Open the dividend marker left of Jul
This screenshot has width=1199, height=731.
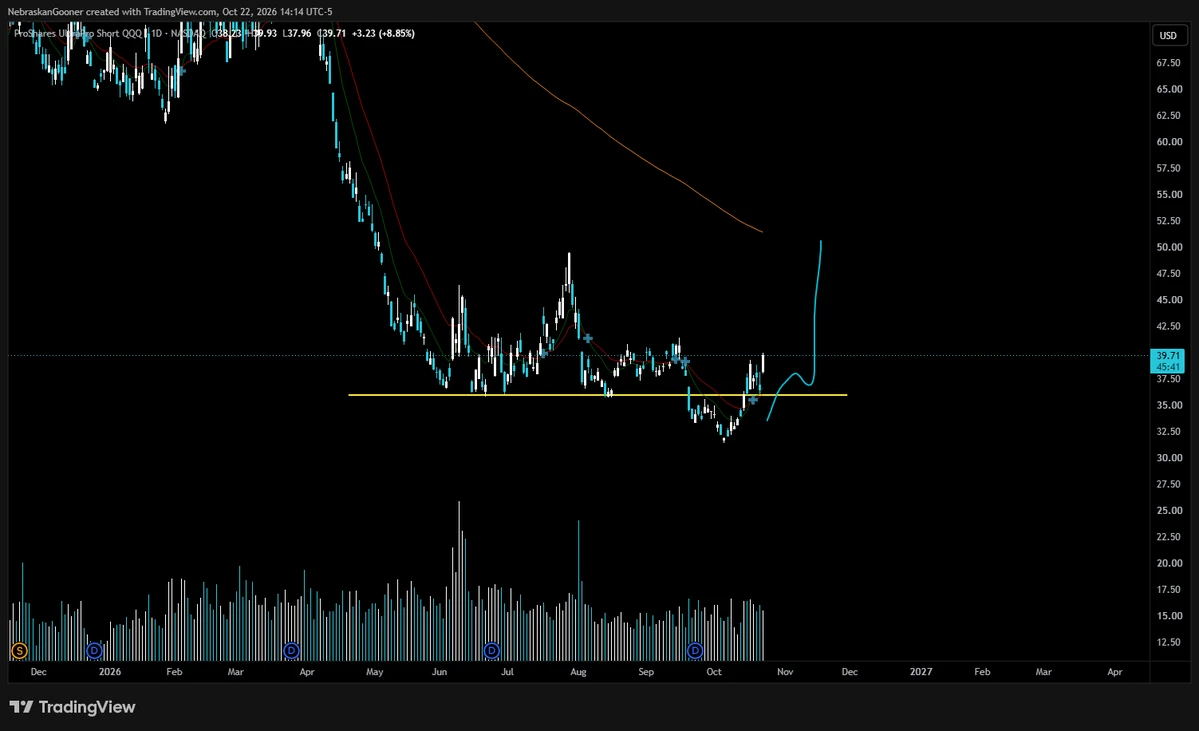point(492,651)
